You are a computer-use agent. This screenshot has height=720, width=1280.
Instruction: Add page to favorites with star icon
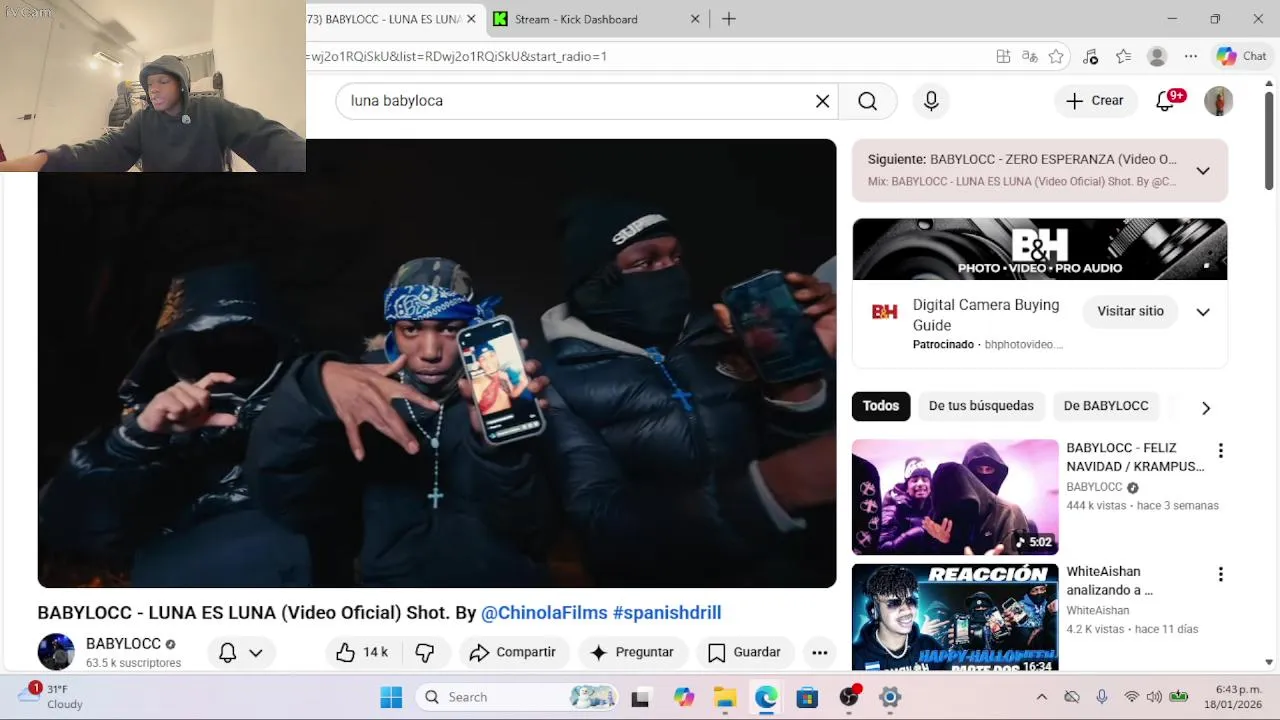click(1055, 57)
